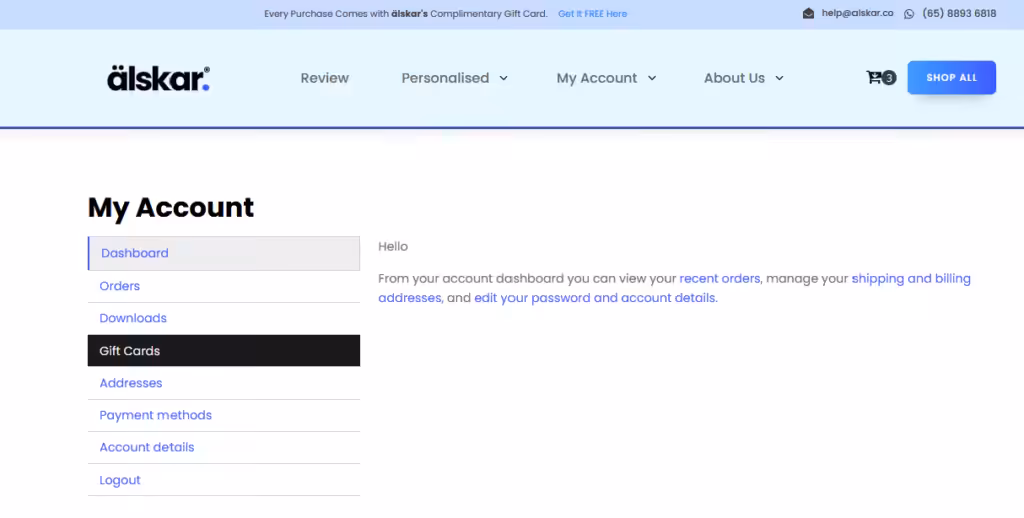1024x518 pixels.
Task: Select Gift Cards in the sidebar
Action: click(x=130, y=351)
